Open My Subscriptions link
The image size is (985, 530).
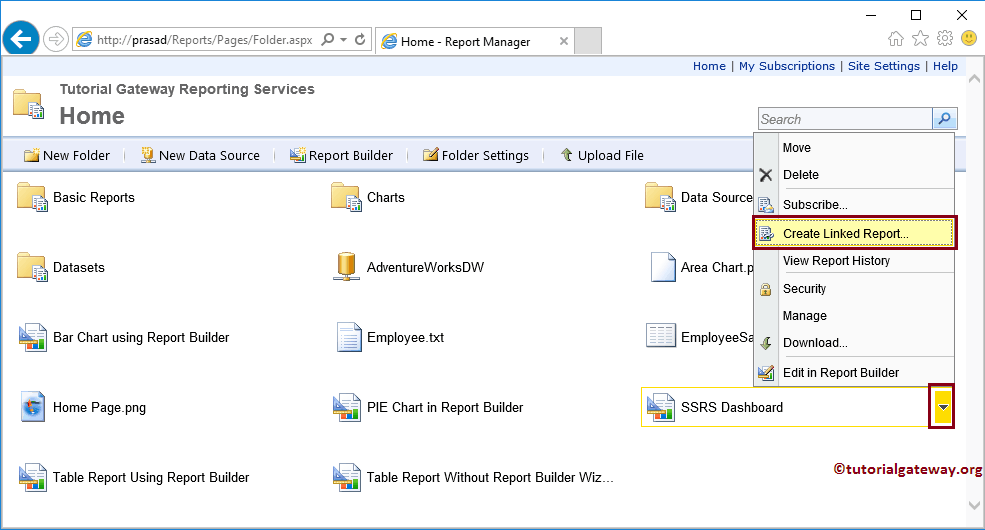(786, 66)
